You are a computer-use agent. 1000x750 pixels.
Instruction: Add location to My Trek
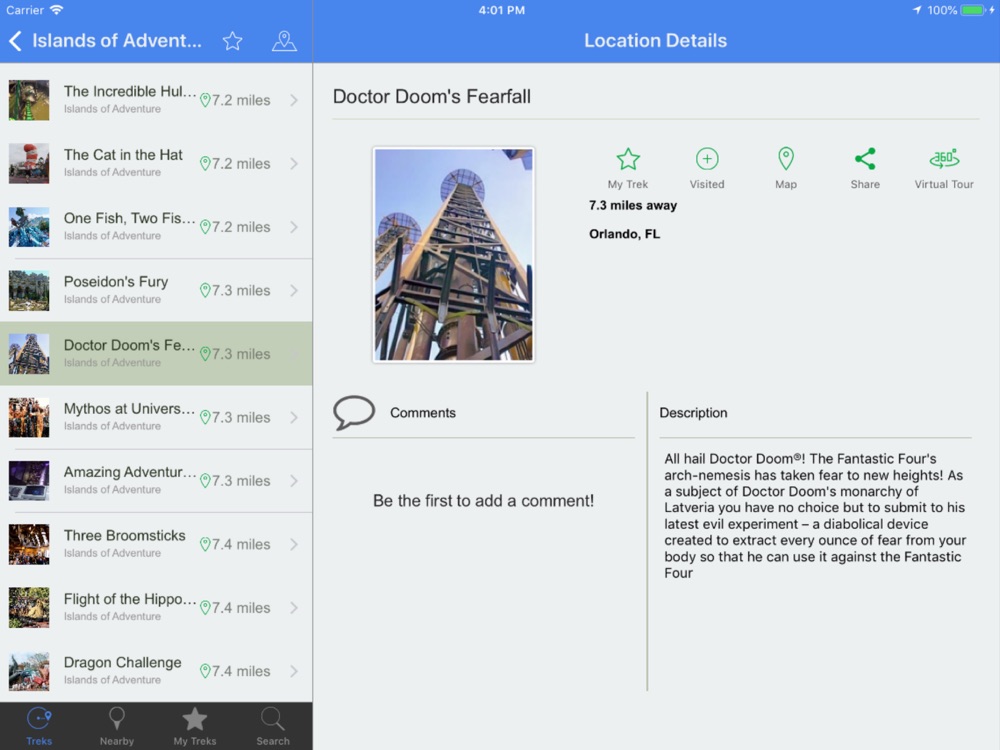[628, 168]
